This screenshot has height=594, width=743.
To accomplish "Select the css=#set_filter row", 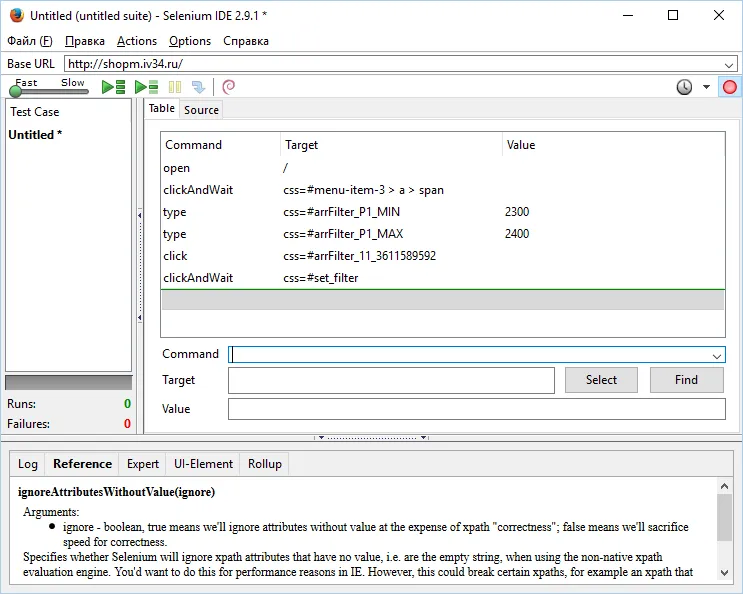I will (443, 278).
